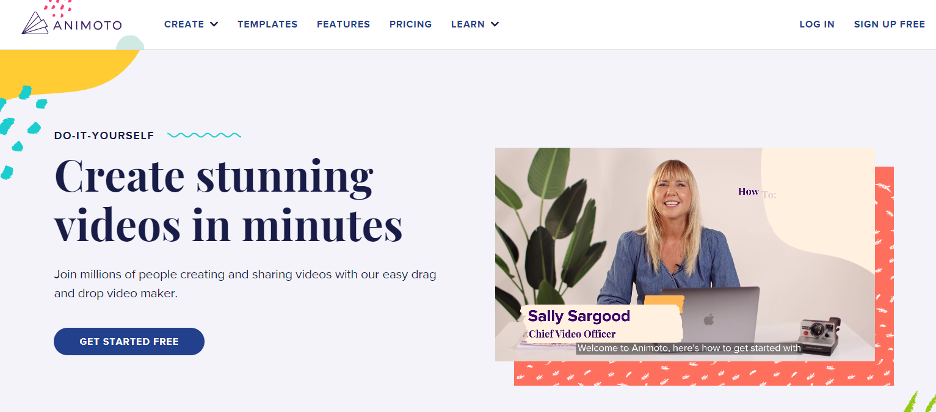
Task: Click the Apple logo on laptop
Action: [709, 319]
